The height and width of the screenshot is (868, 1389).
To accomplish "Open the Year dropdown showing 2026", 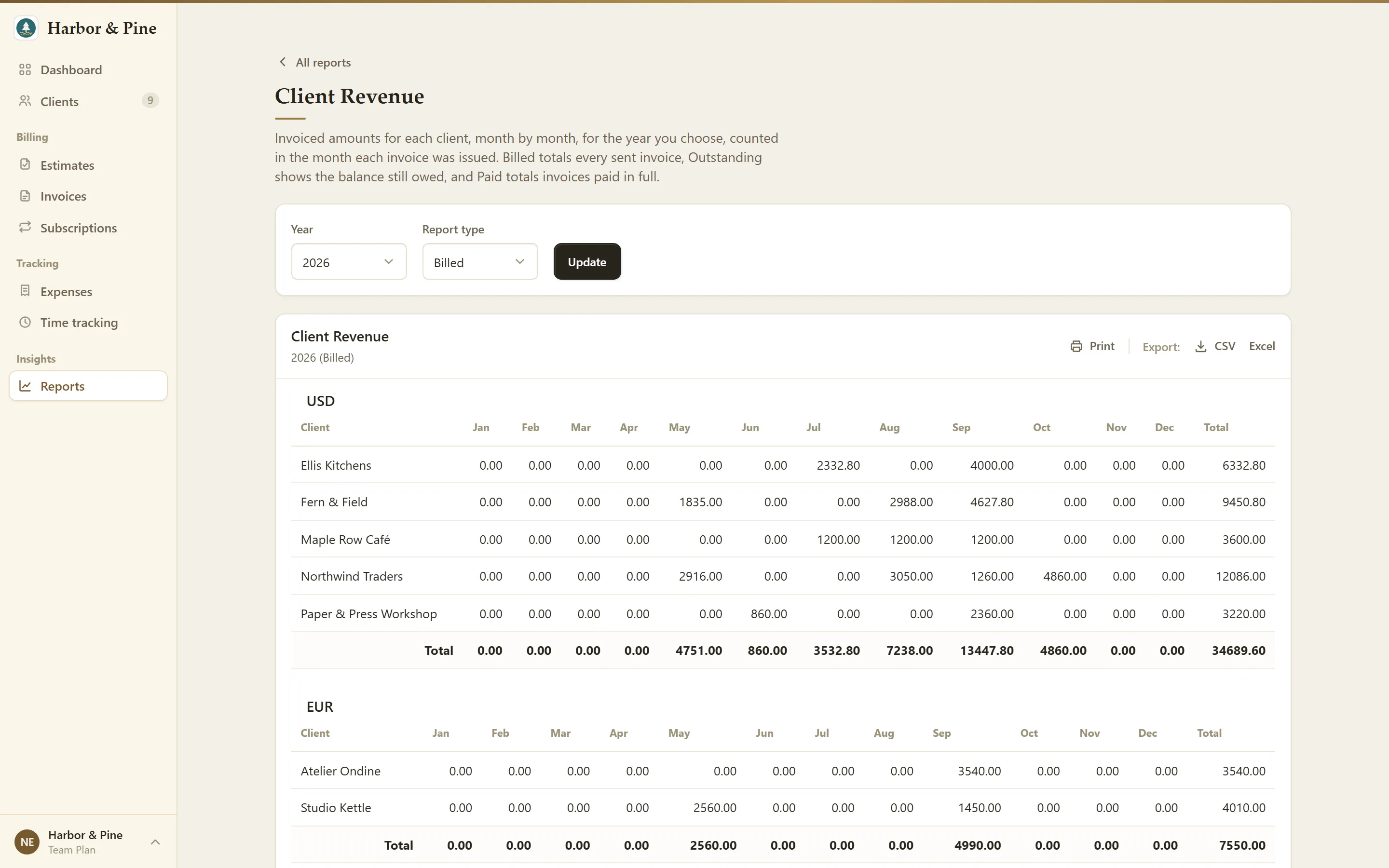I will pyautogui.click(x=348, y=262).
